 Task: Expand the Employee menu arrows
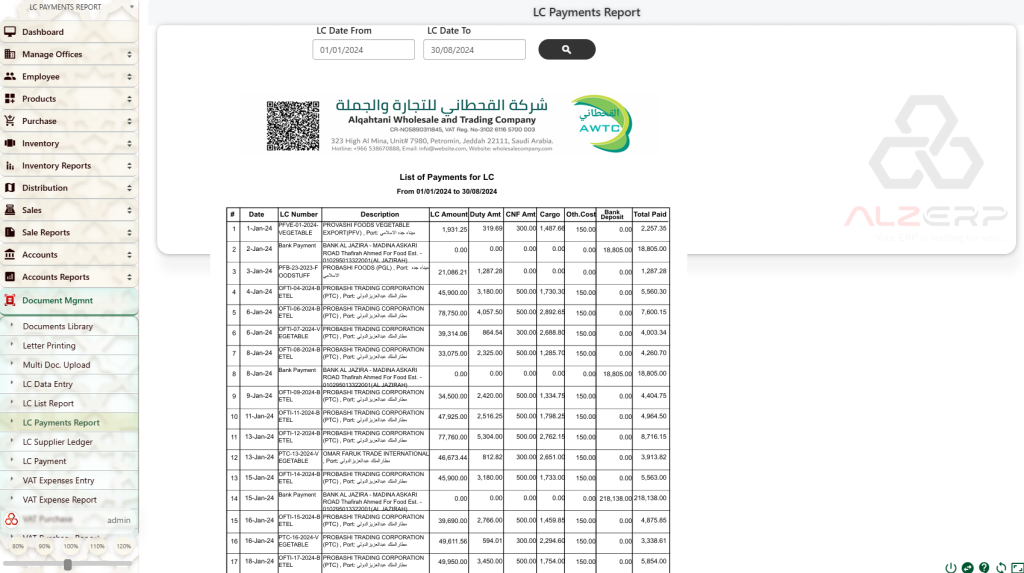[129, 76]
